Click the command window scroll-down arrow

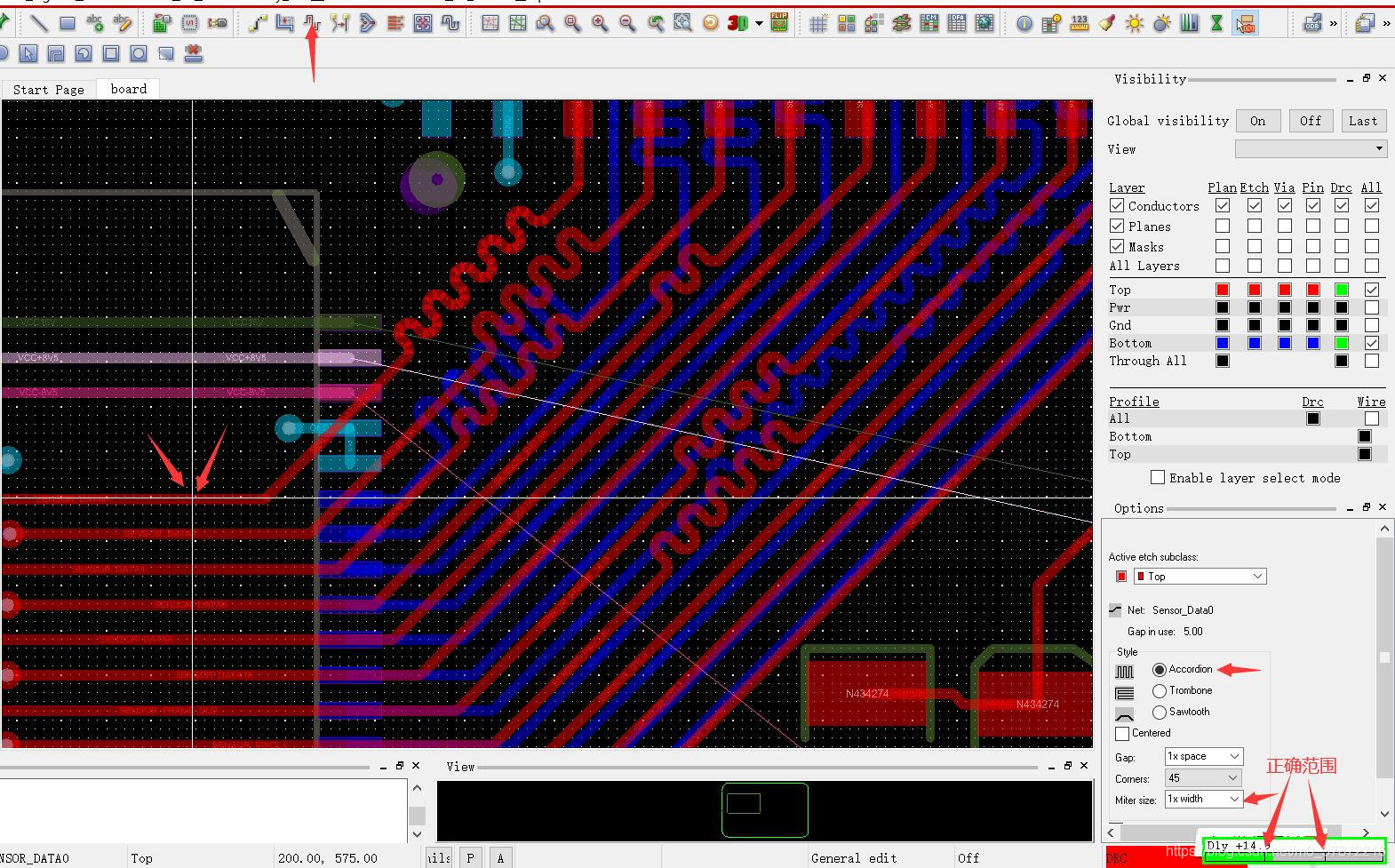tap(417, 835)
